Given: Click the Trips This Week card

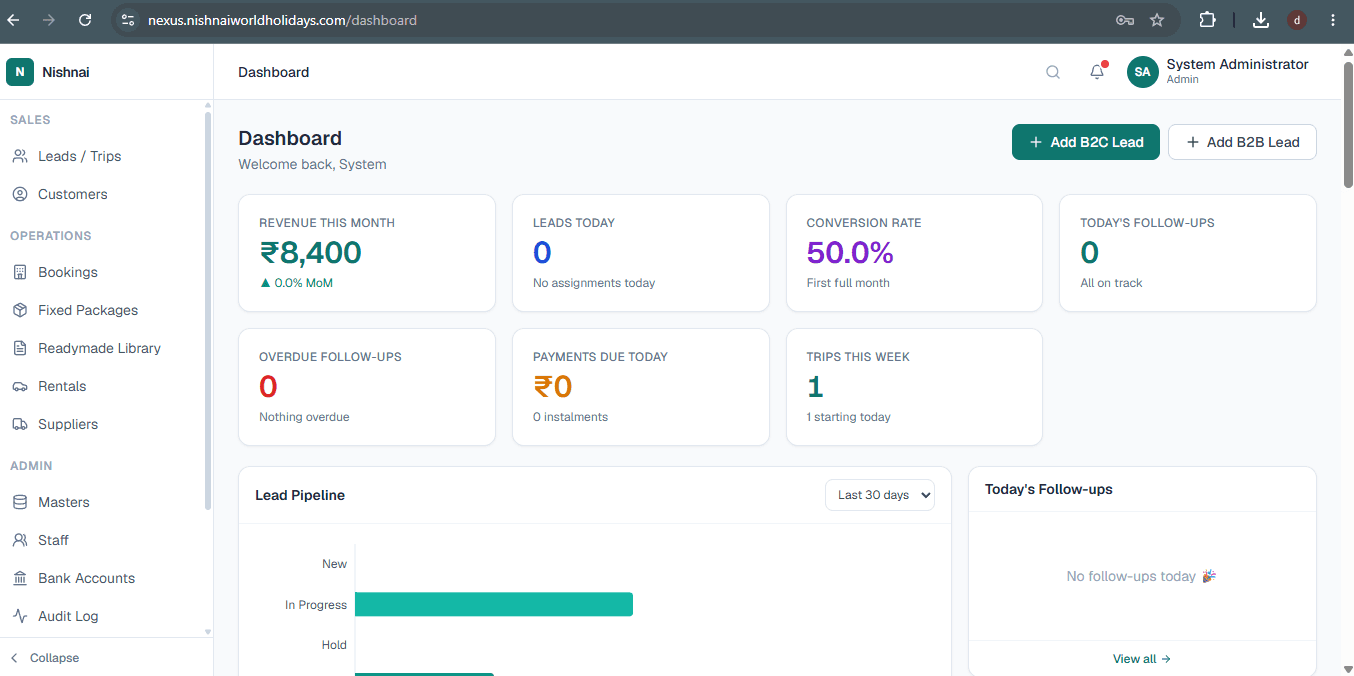Looking at the screenshot, I should click(915, 387).
